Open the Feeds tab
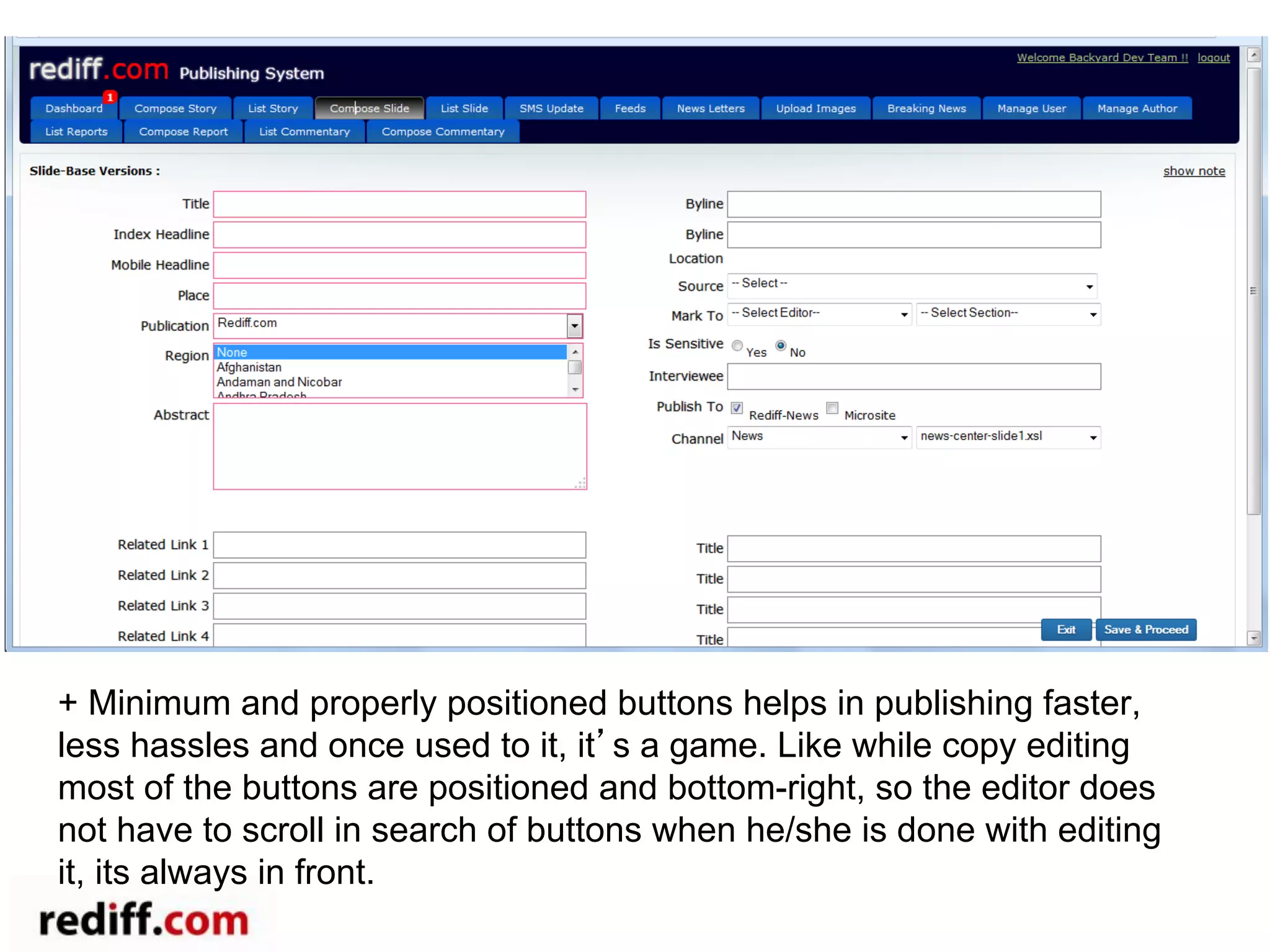The height and width of the screenshot is (952, 1270). (x=630, y=108)
